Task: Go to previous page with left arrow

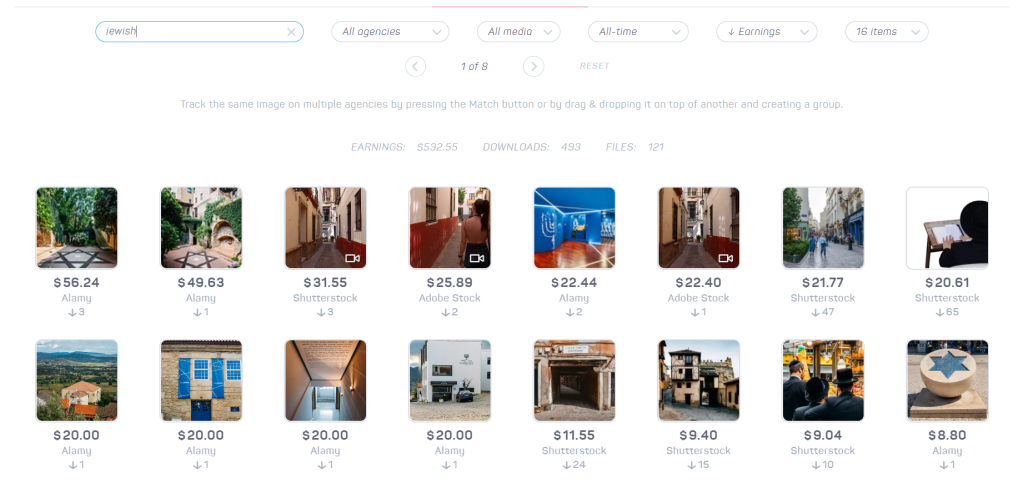Action: click(x=416, y=66)
